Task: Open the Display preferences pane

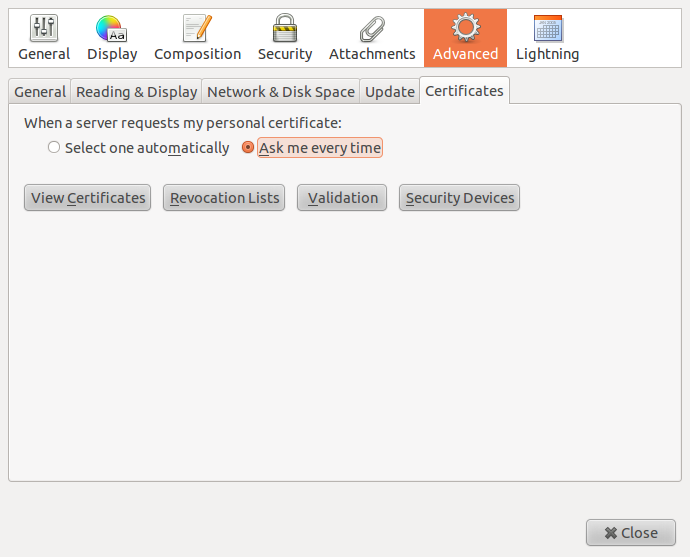Action: [112, 38]
